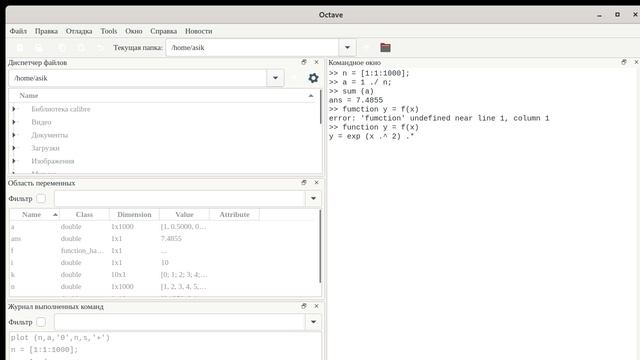Click the variables filter text field

point(180,198)
